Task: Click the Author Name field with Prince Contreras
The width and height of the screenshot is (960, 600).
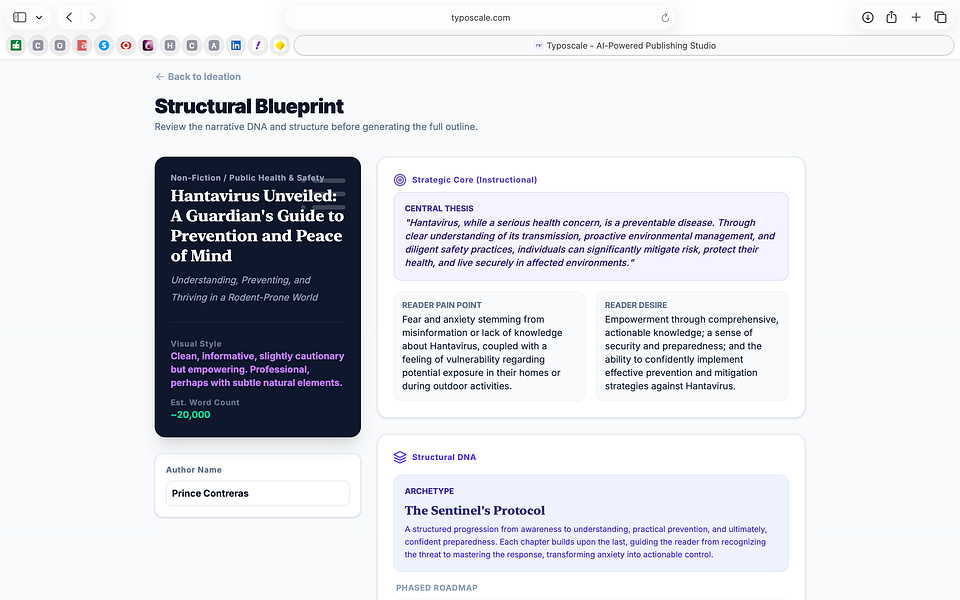Action: click(258, 493)
